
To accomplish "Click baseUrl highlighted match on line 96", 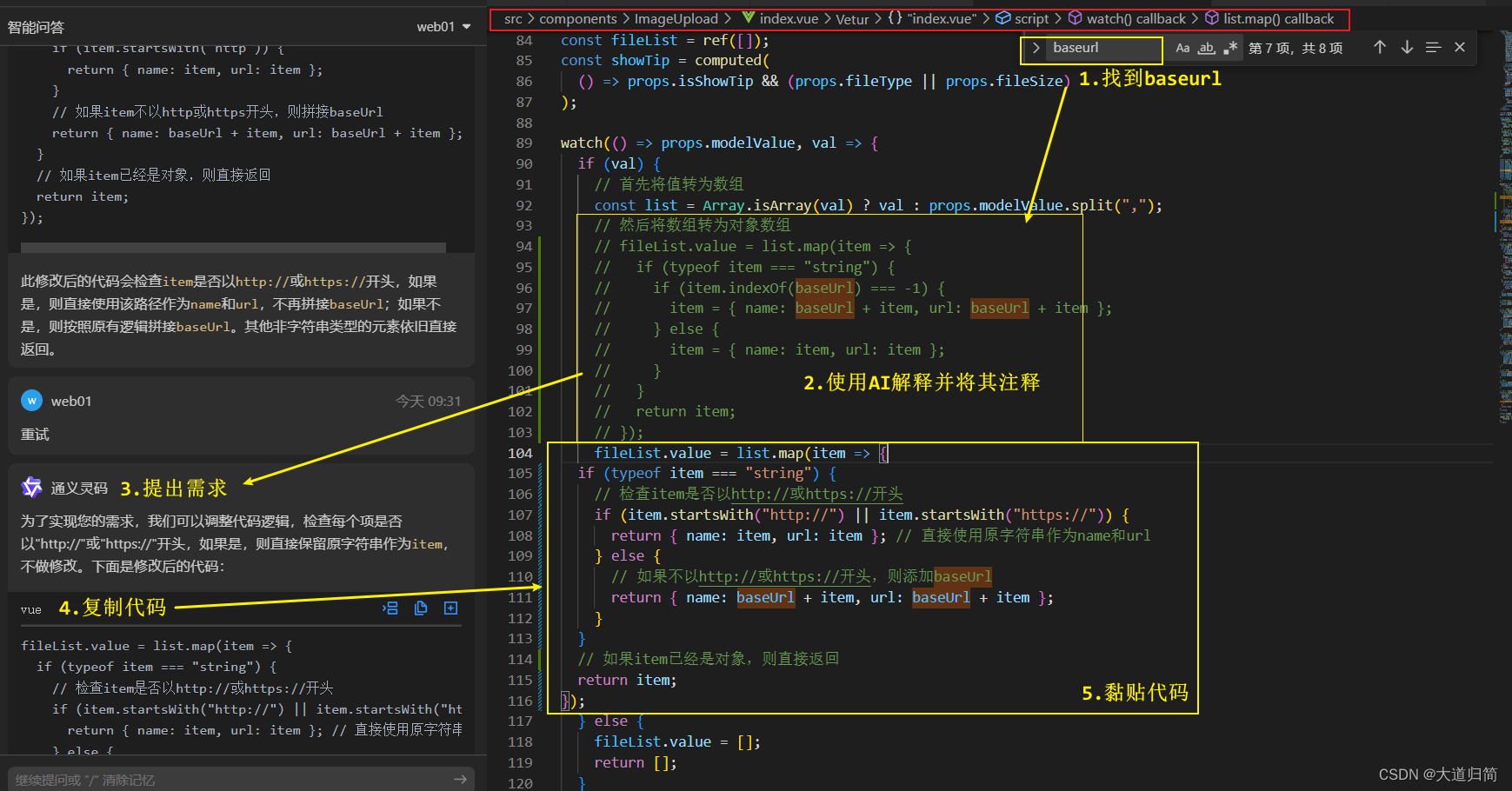I will (x=823, y=288).
